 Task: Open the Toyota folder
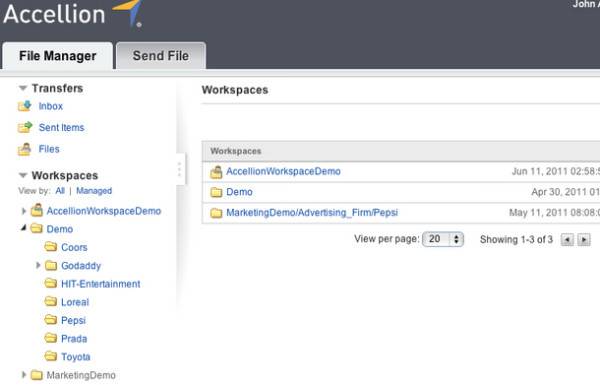(76, 357)
